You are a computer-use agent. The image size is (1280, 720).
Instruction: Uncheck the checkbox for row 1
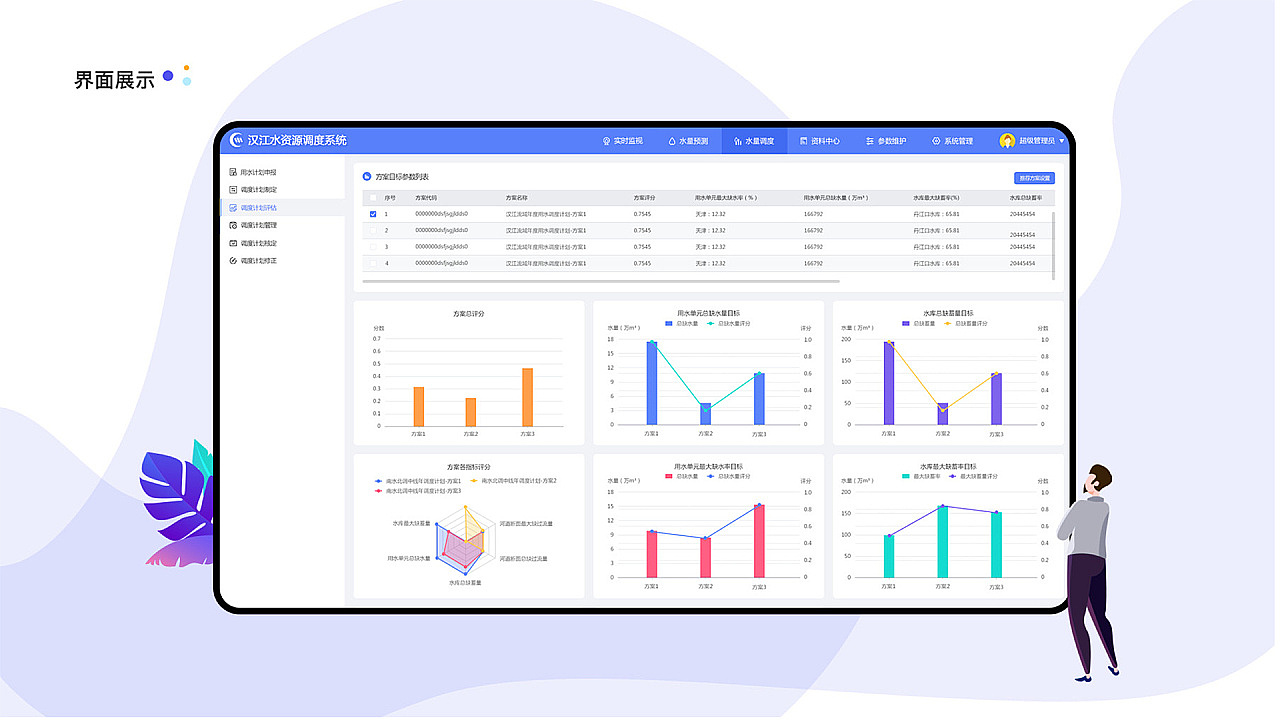click(373, 214)
